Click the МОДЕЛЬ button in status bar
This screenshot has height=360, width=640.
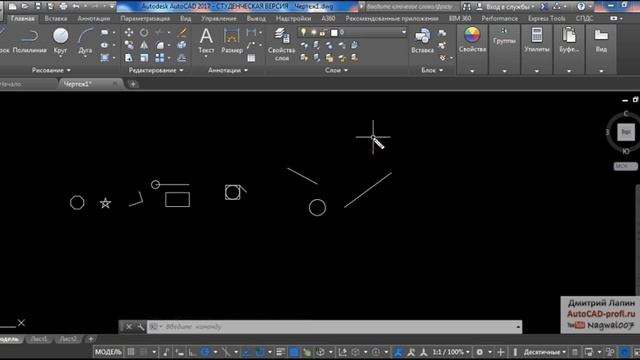[108, 352]
